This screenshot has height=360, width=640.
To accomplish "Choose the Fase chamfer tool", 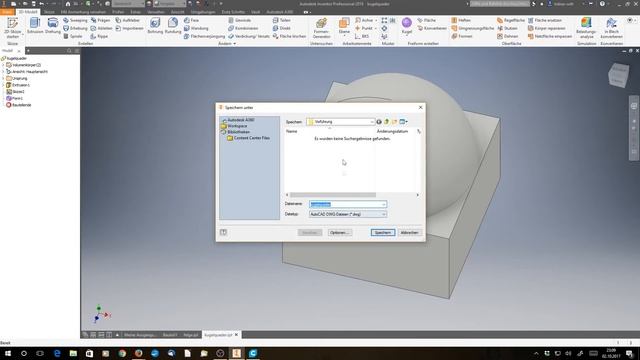I will click(x=191, y=20).
